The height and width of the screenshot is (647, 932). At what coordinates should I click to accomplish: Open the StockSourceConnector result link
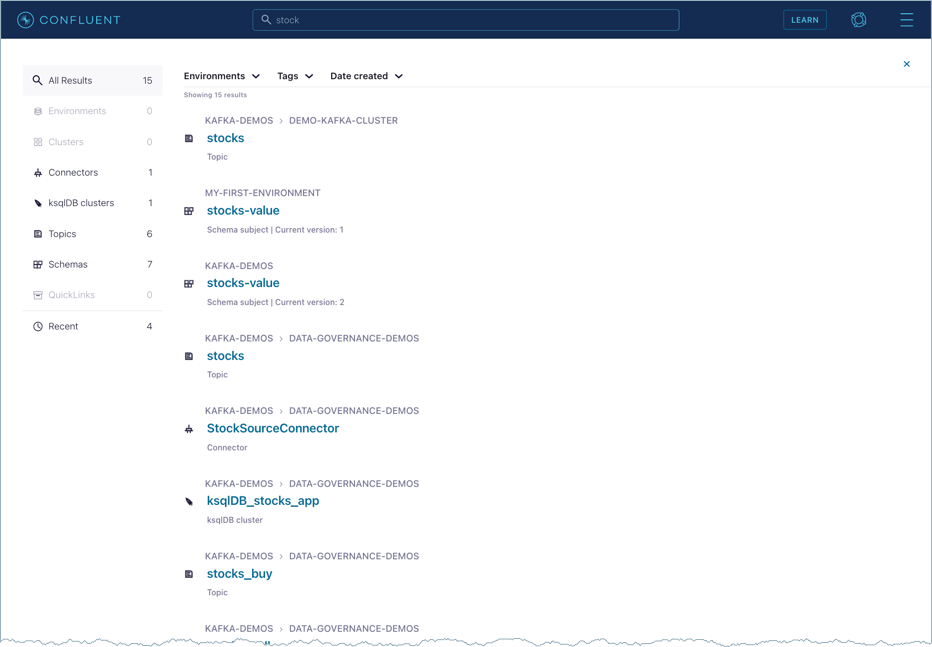273,429
